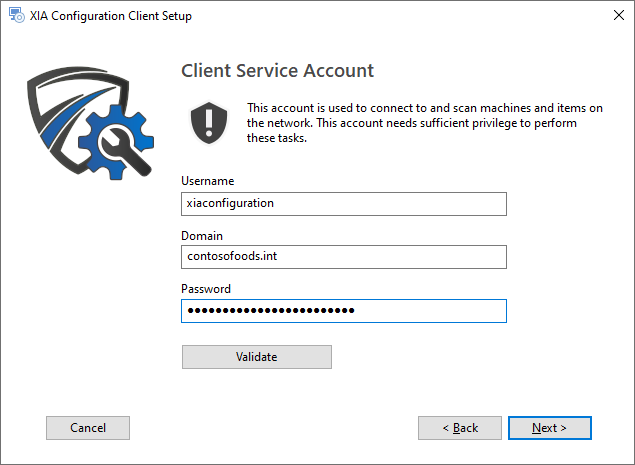The height and width of the screenshot is (465, 635).
Task: Click the Validate button
Action: pyautogui.click(x=257, y=357)
